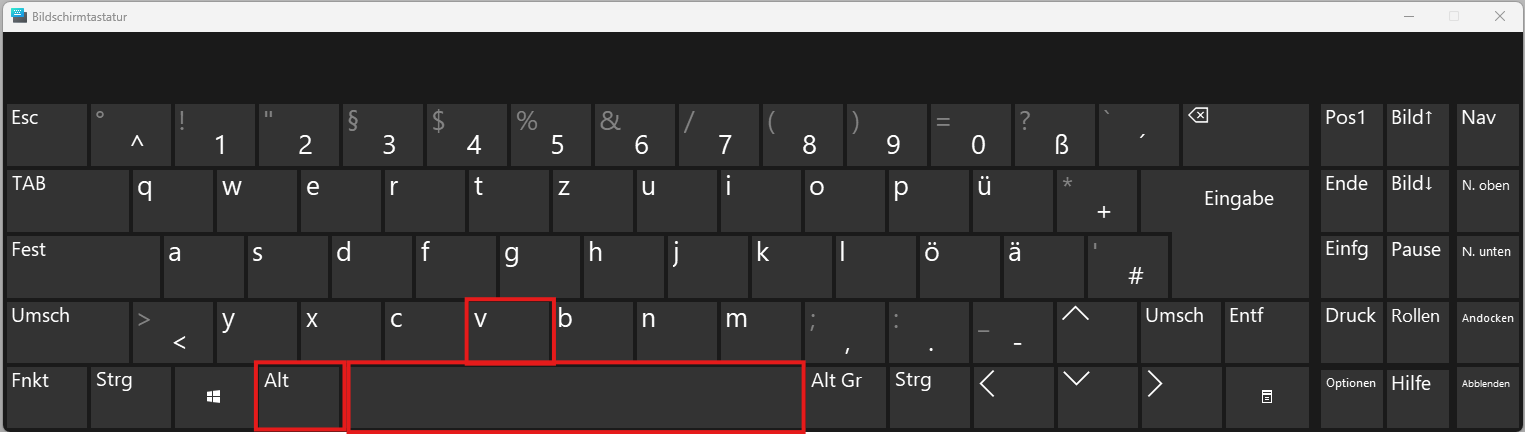Click the context menu key icon
The width and height of the screenshot is (1525, 434).
pyautogui.click(x=1266, y=397)
